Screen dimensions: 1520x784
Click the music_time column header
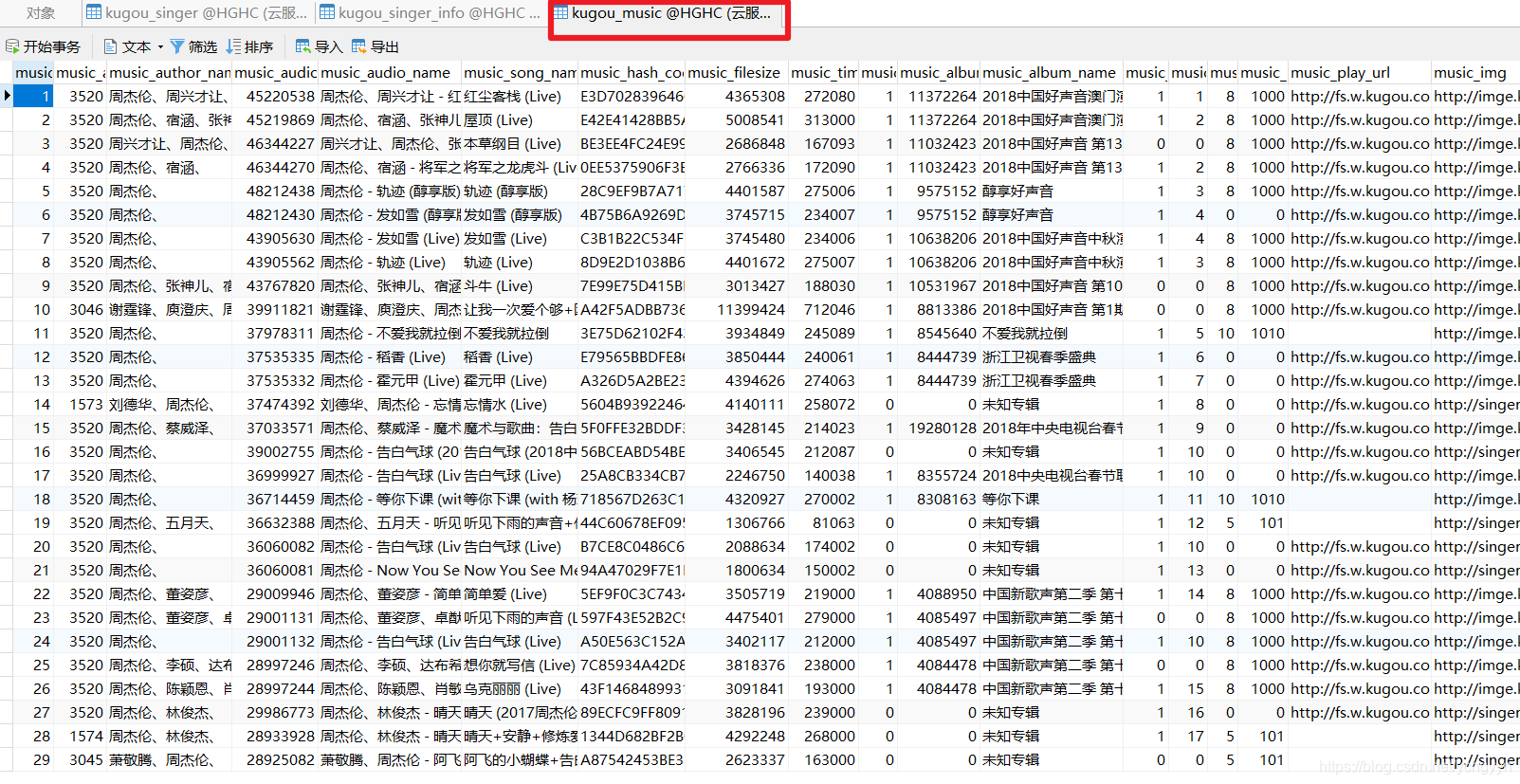tap(823, 72)
